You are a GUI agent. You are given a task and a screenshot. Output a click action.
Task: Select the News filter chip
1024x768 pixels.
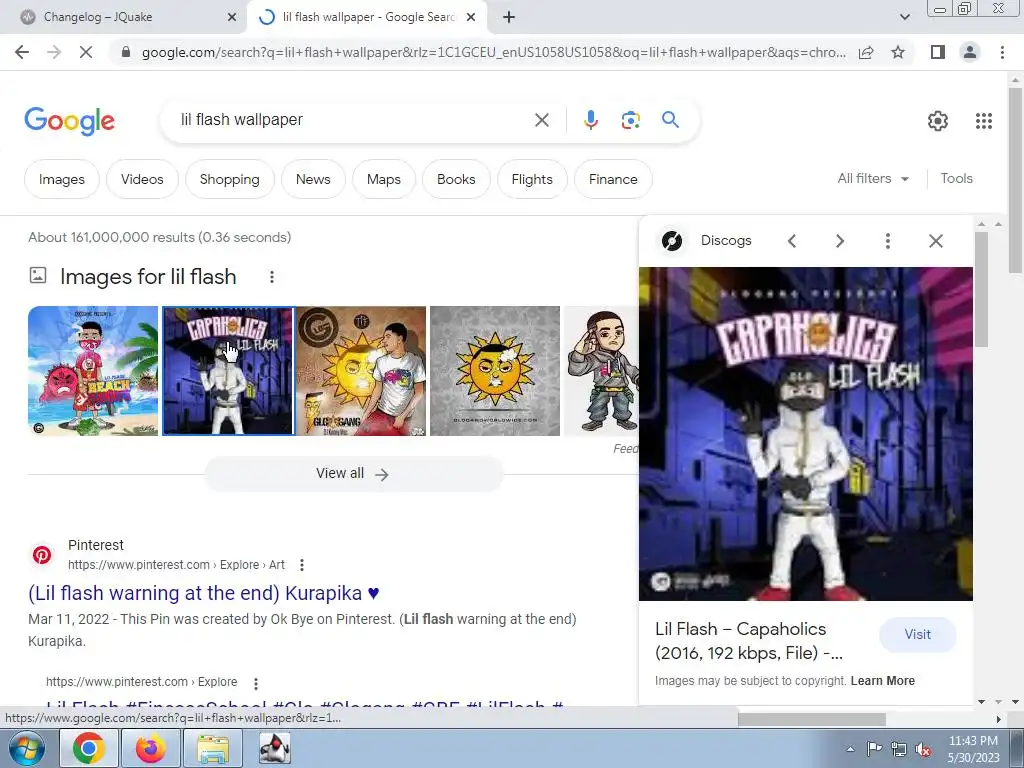313,179
